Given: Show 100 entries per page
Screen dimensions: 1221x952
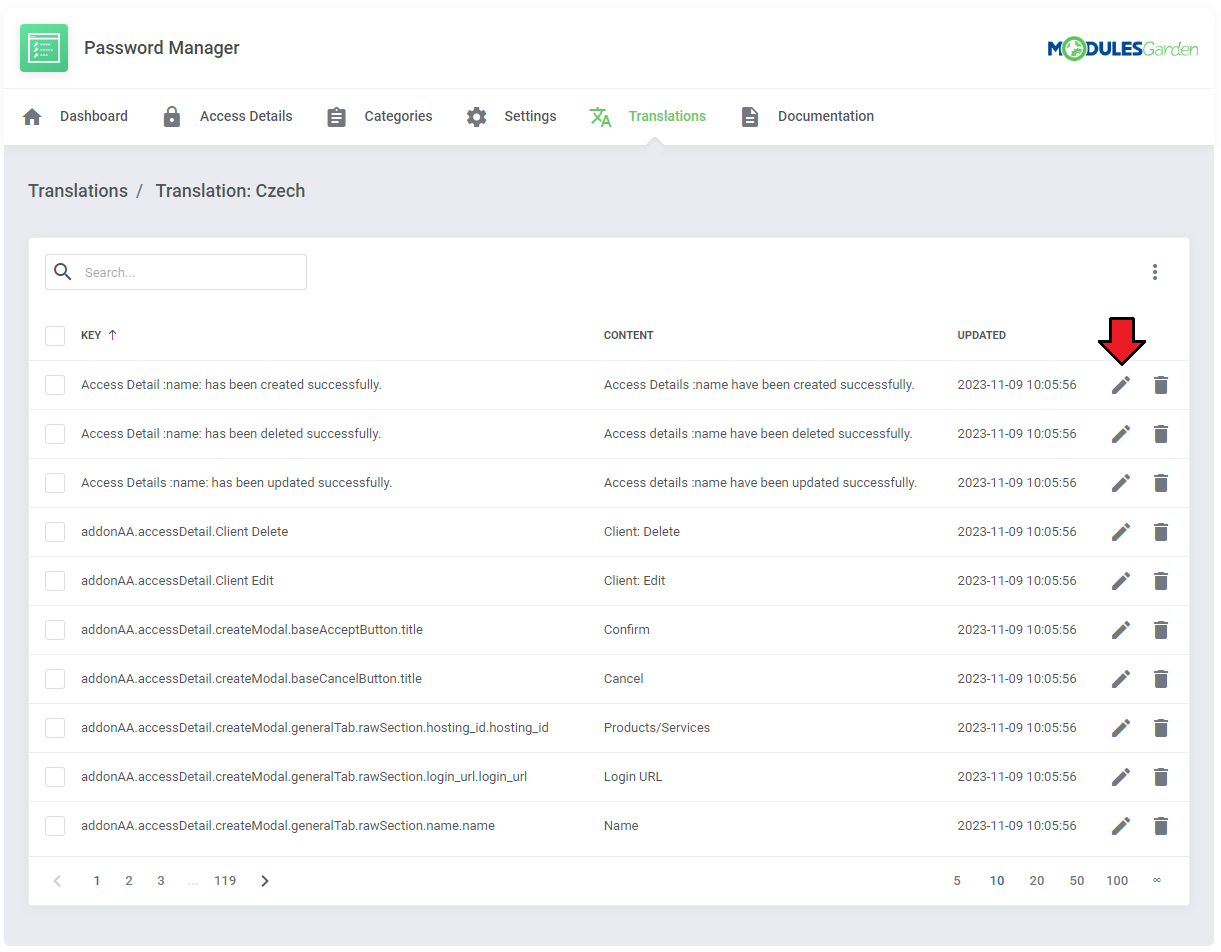Looking at the screenshot, I should [x=1117, y=881].
